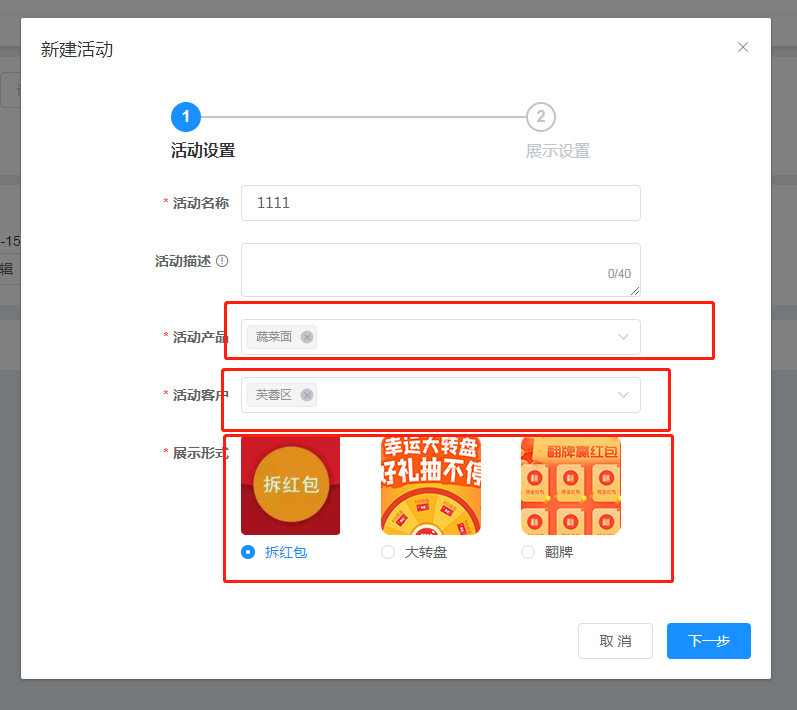Click the 下一步 button
This screenshot has width=797, height=710.
pos(709,641)
